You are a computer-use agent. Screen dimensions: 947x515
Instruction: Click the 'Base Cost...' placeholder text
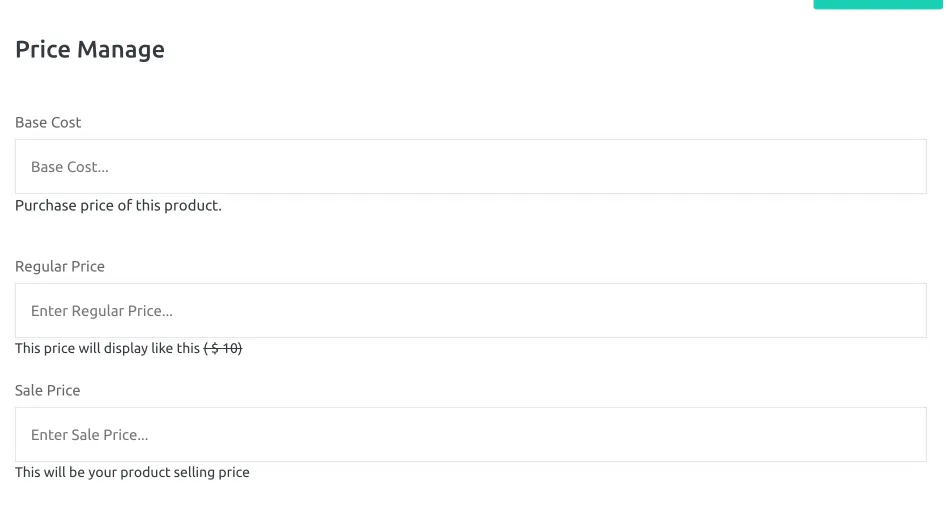pos(70,167)
